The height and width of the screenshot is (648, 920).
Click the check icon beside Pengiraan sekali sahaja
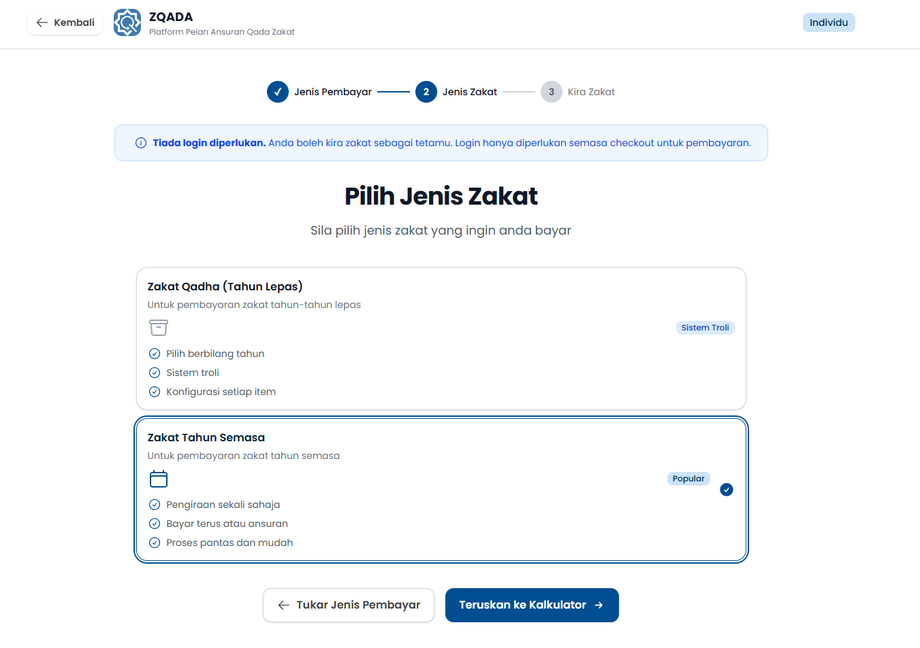pos(154,505)
